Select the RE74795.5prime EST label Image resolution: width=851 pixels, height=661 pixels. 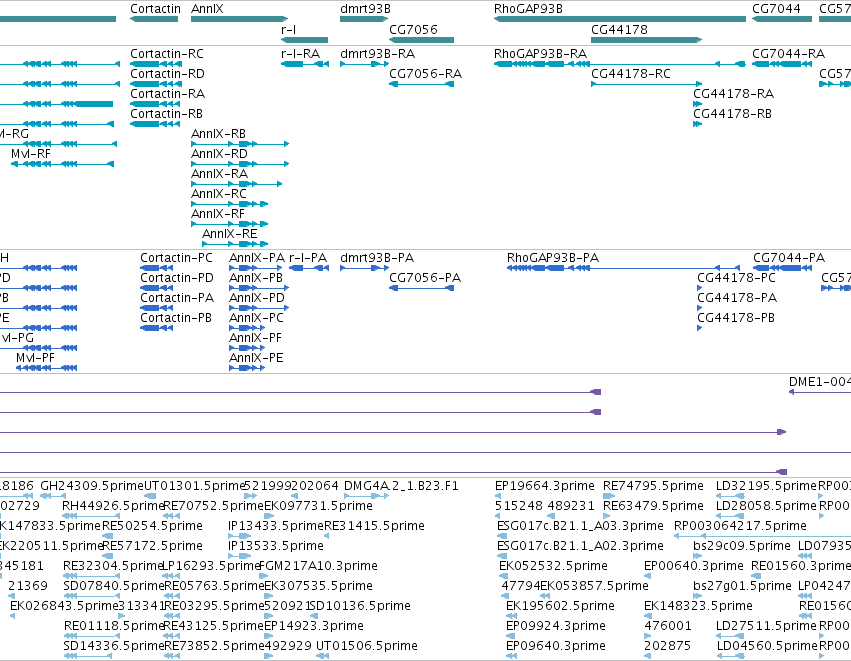tap(653, 486)
